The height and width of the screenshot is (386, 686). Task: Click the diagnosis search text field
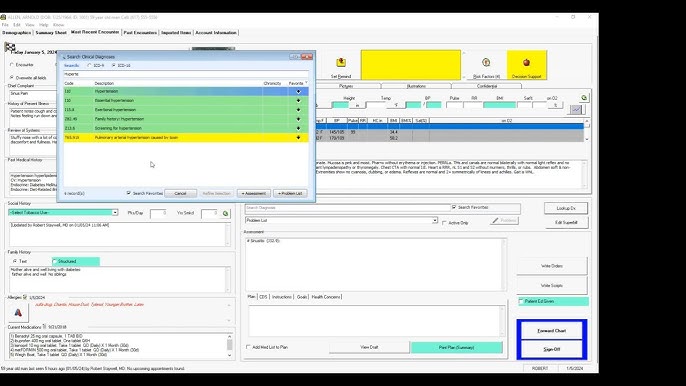coord(186,74)
